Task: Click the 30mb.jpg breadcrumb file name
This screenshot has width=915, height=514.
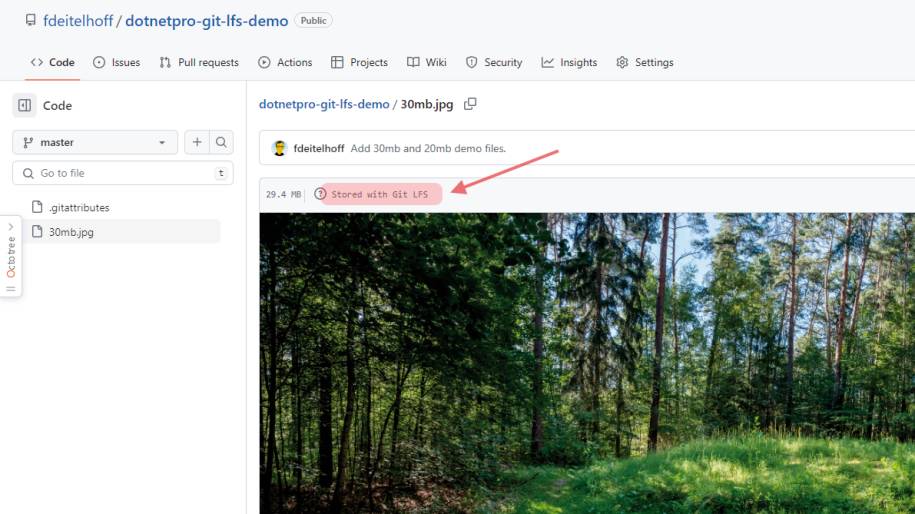Action: pos(427,104)
